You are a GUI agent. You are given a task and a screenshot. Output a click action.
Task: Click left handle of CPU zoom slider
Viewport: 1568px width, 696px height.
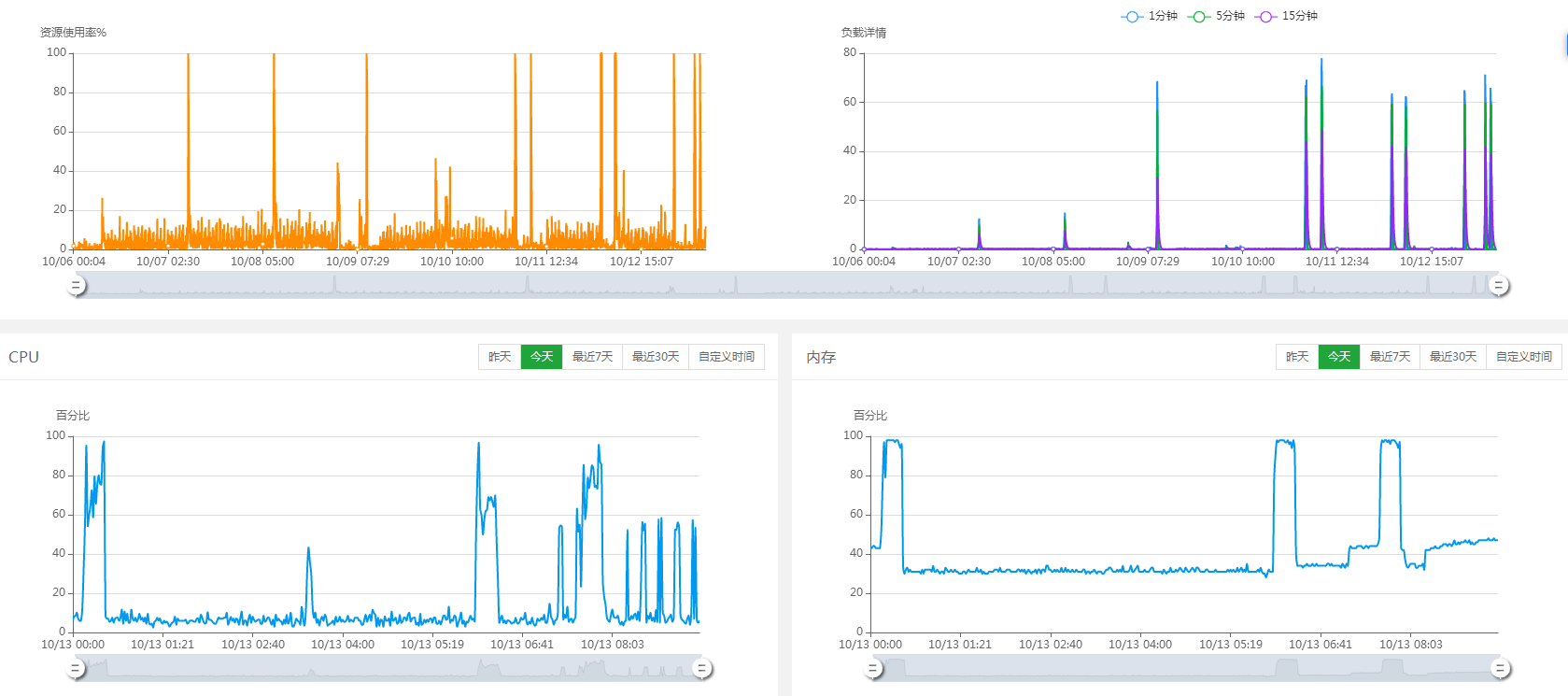77,668
